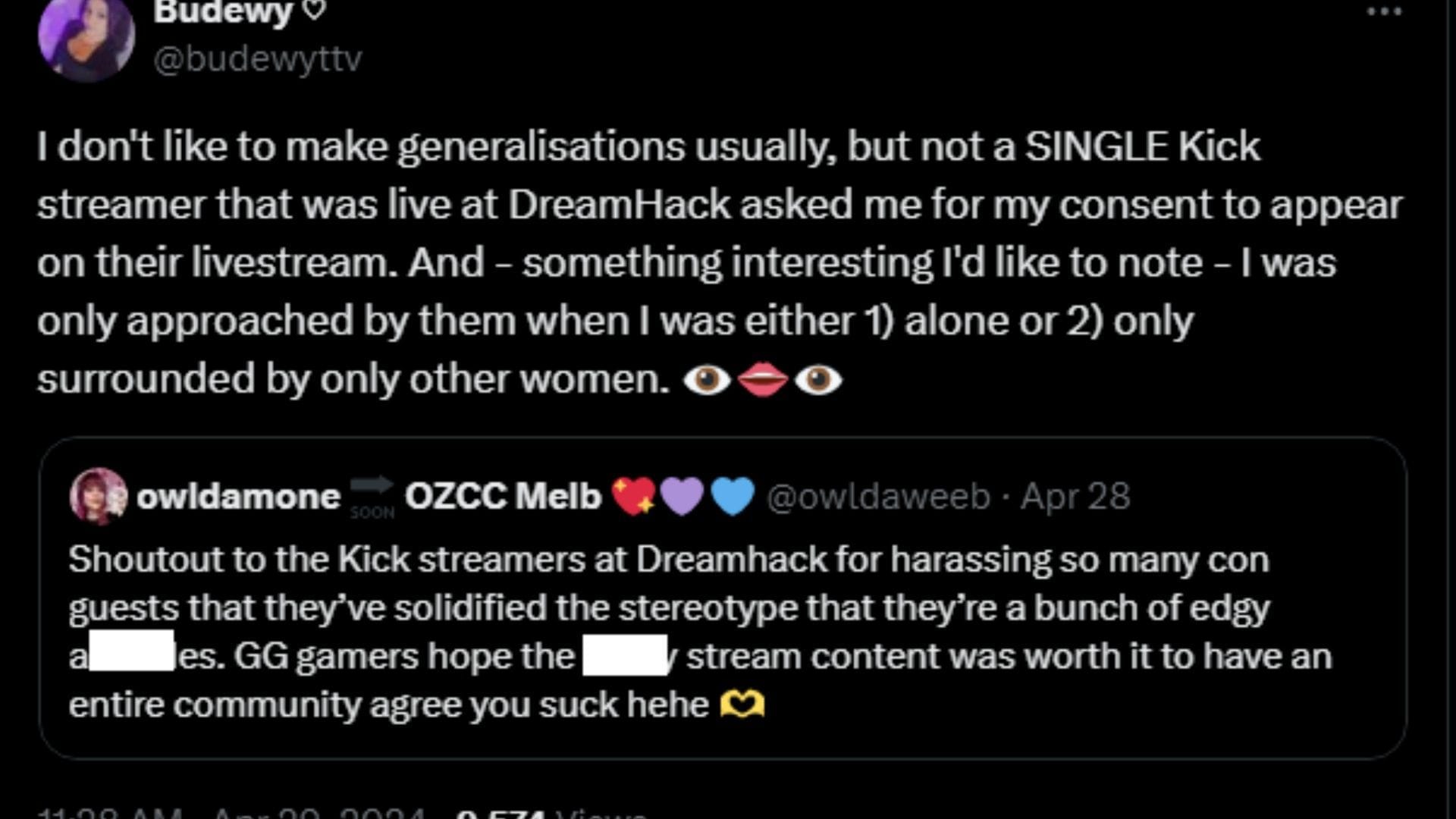Click the purple heart emoji
The height and width of the screenshot is (819, 1456).
tap(682, 497)
